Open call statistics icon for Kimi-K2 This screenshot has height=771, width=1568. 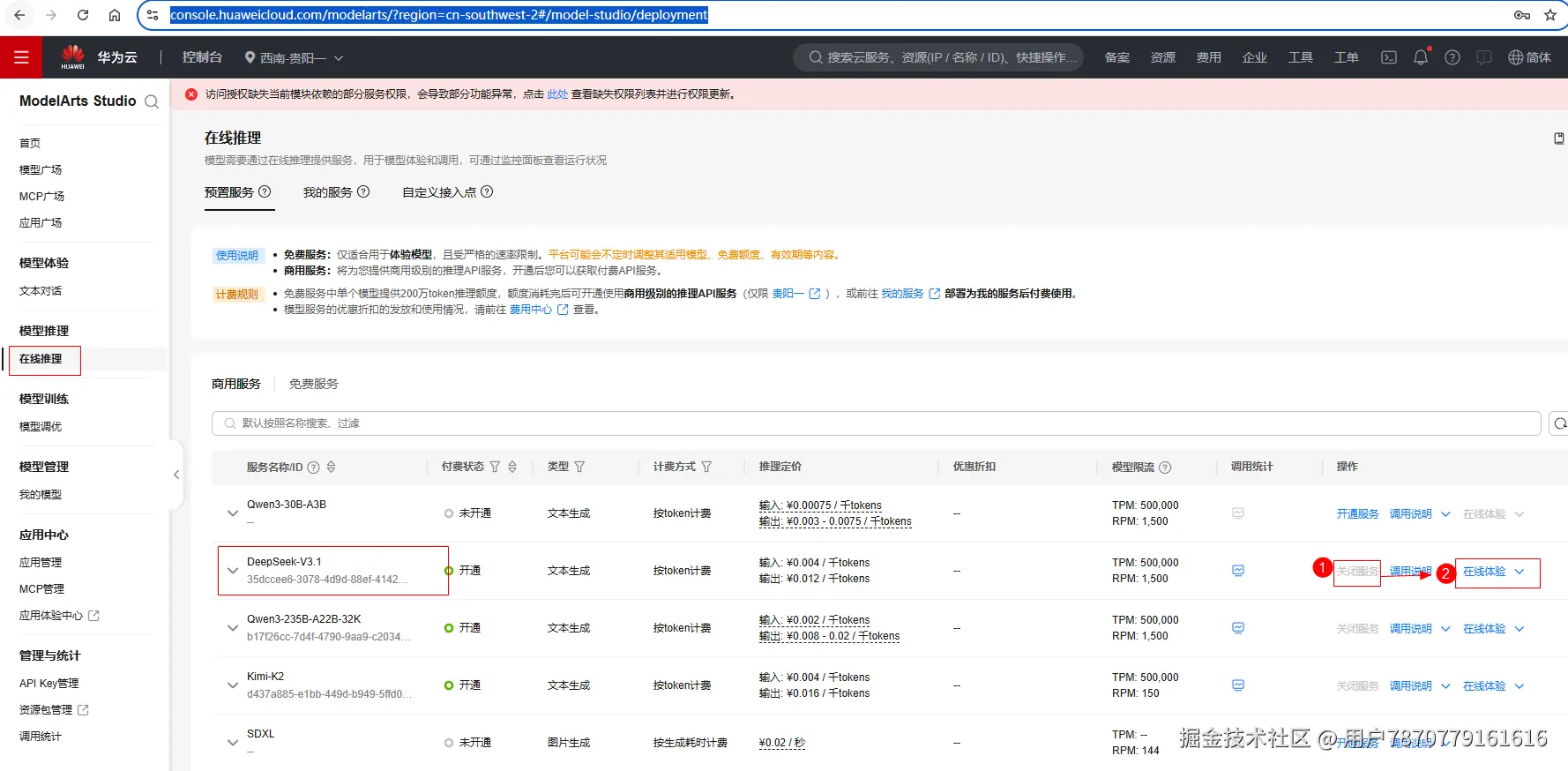tap(1238, 685)
